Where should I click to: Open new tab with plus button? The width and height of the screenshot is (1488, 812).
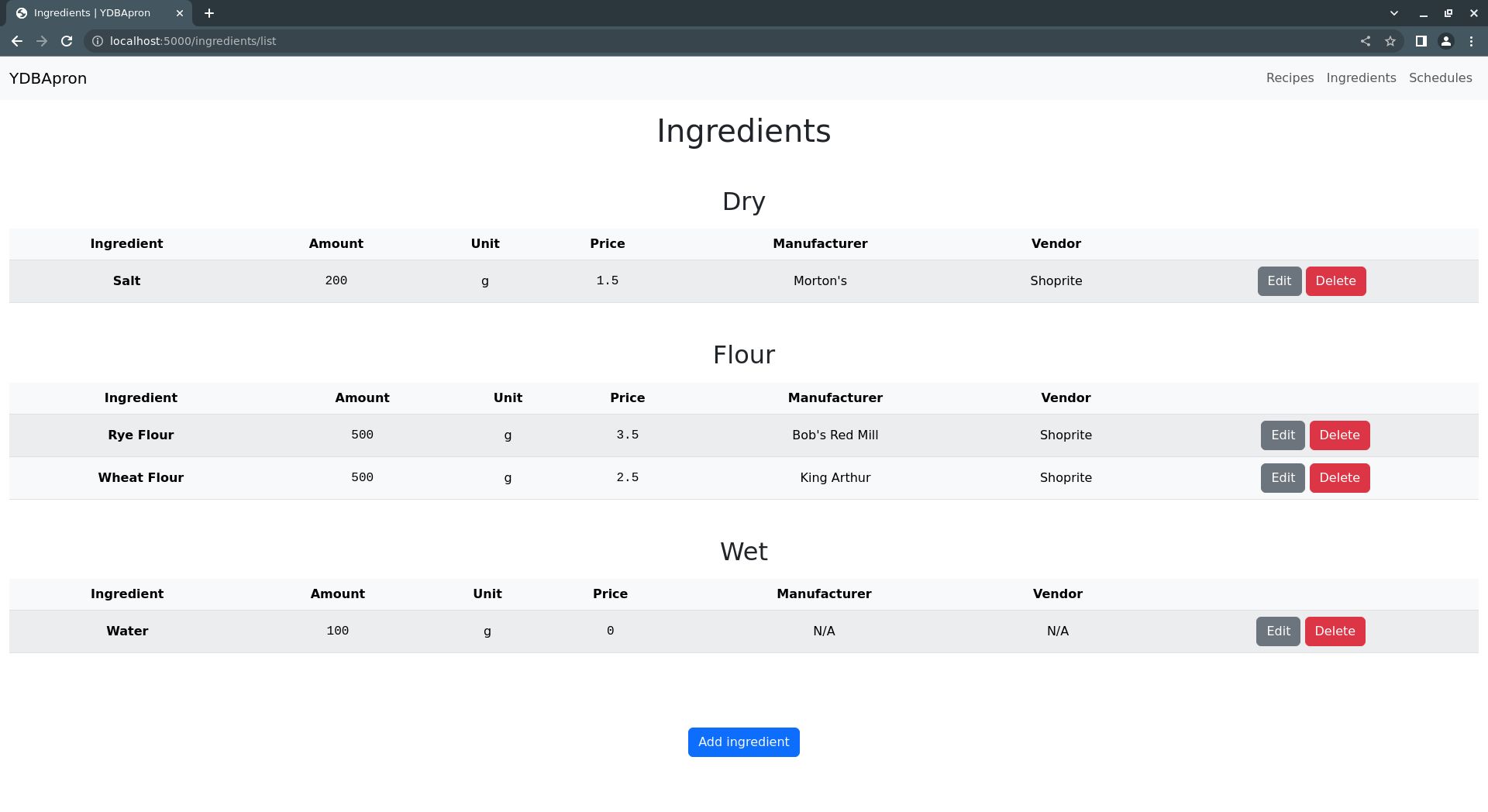tap(209, 13)
